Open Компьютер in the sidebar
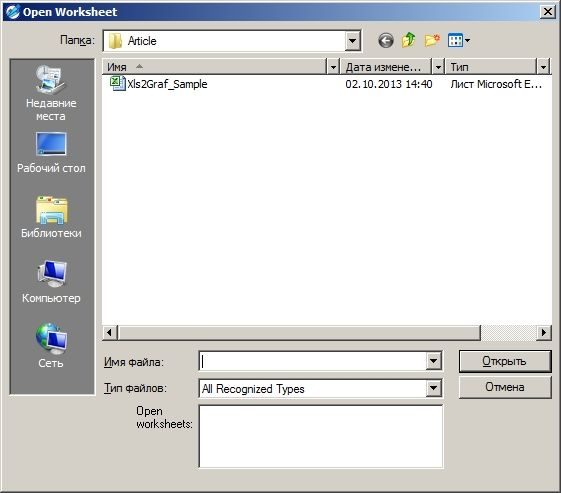This screenshot has width=561, height=493. click(51, 282)
